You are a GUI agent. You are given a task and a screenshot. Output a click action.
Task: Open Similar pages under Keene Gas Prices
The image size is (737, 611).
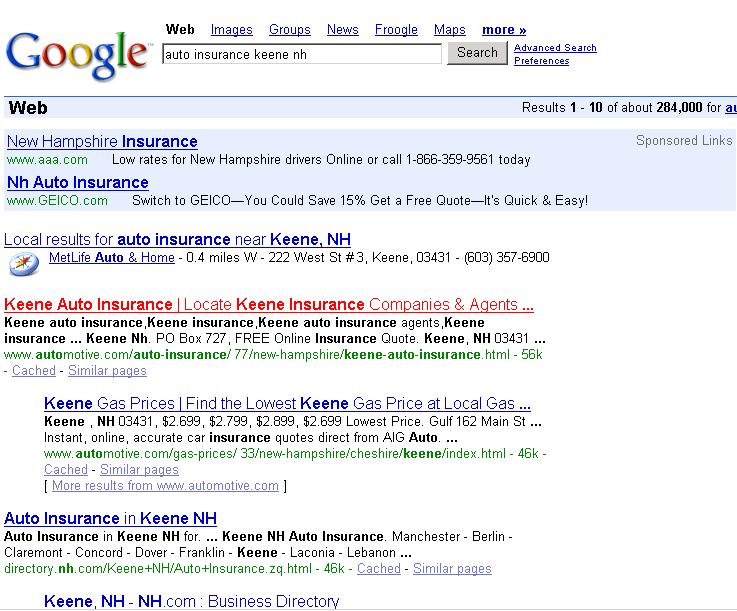click(x=139, y=470)
